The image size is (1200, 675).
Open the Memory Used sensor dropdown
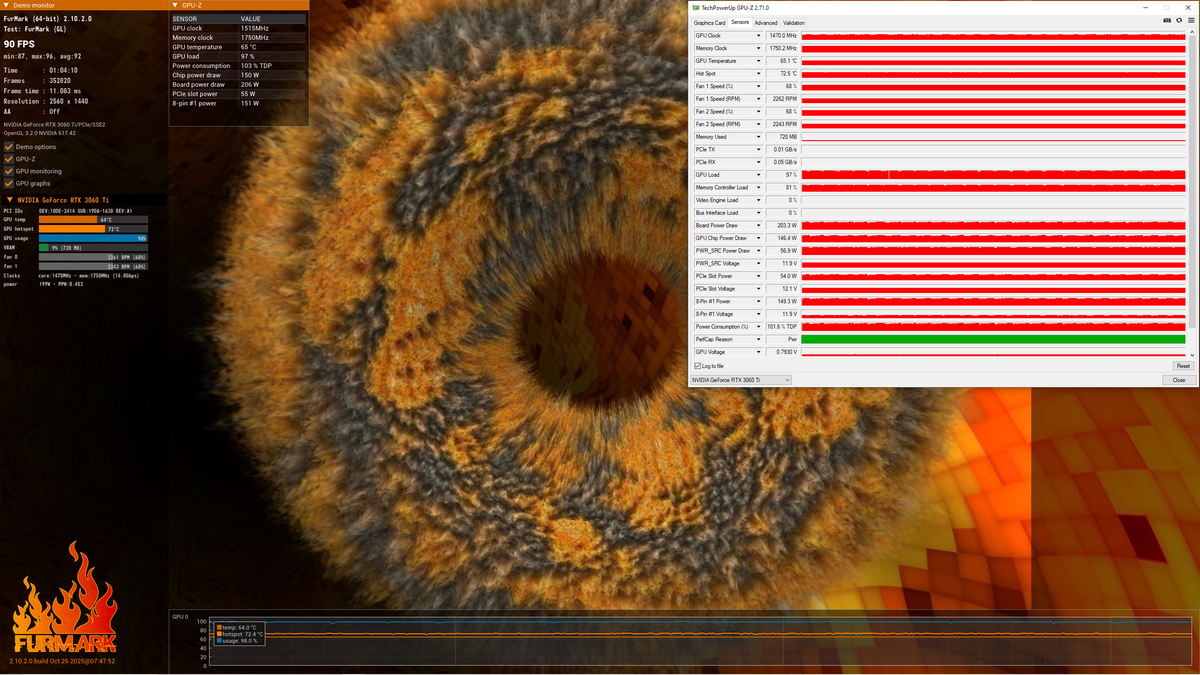point(759,137)
